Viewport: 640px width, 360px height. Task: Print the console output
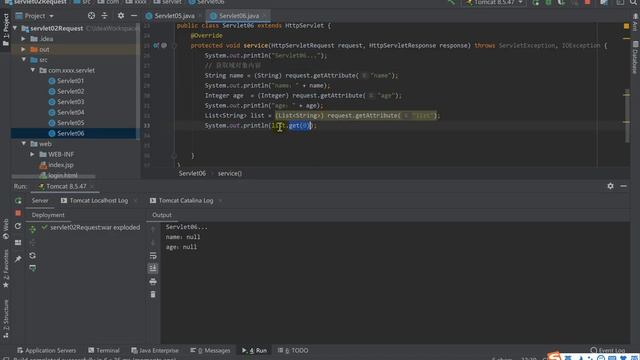point(153,281)
